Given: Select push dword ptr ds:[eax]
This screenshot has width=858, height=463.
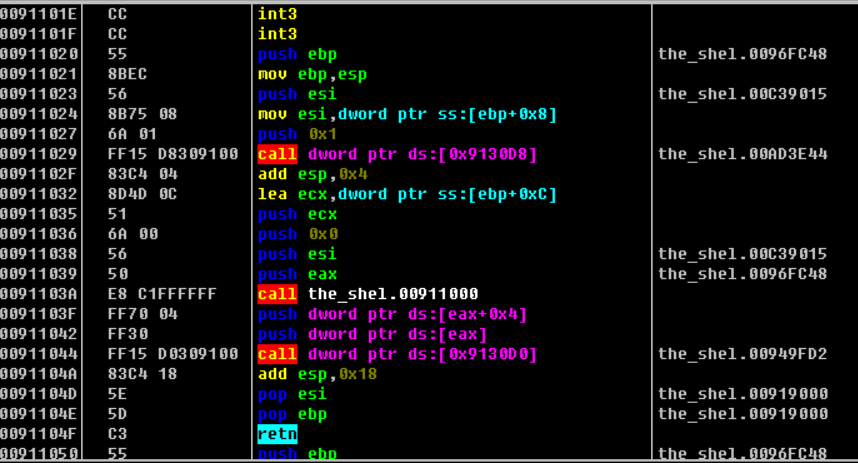Looking at the screenshot, I should click(372, 334).
